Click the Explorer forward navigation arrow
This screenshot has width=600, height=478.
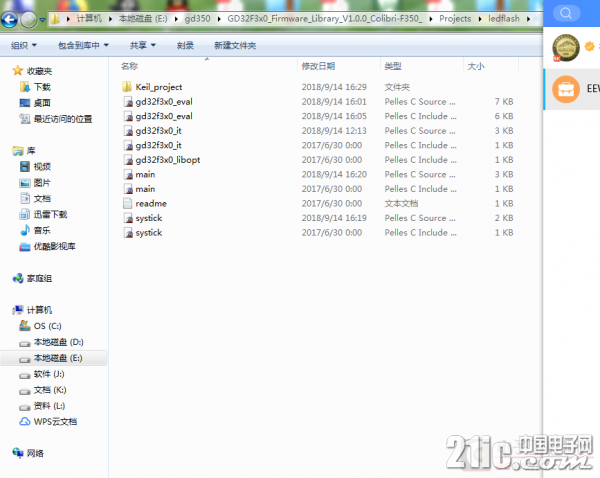pos(29,20)
